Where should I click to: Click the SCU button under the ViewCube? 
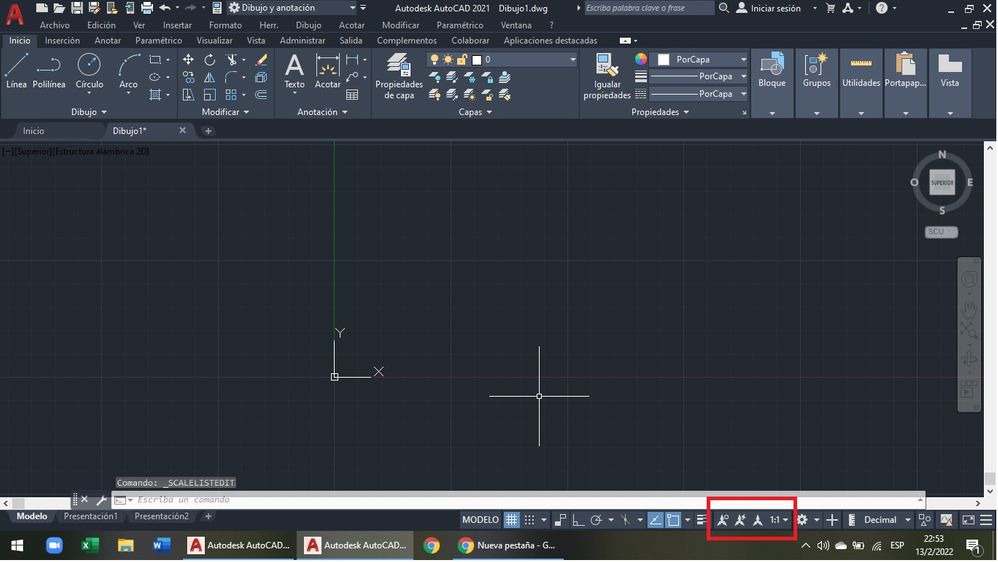(941, 232)
